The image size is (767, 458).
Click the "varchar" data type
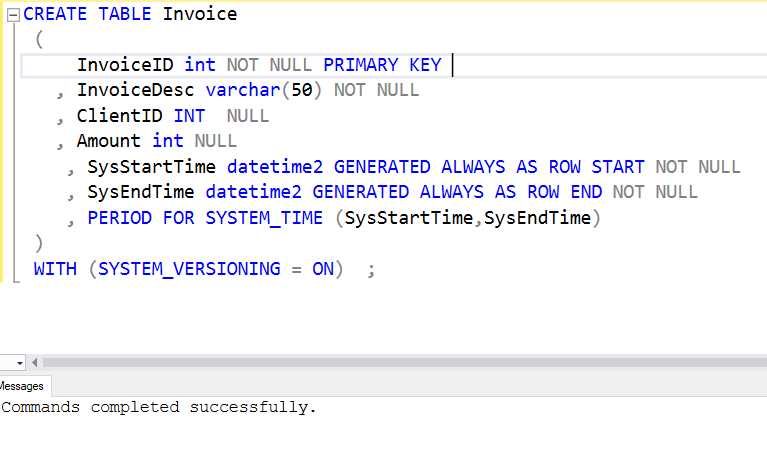(x=243, y=90)
